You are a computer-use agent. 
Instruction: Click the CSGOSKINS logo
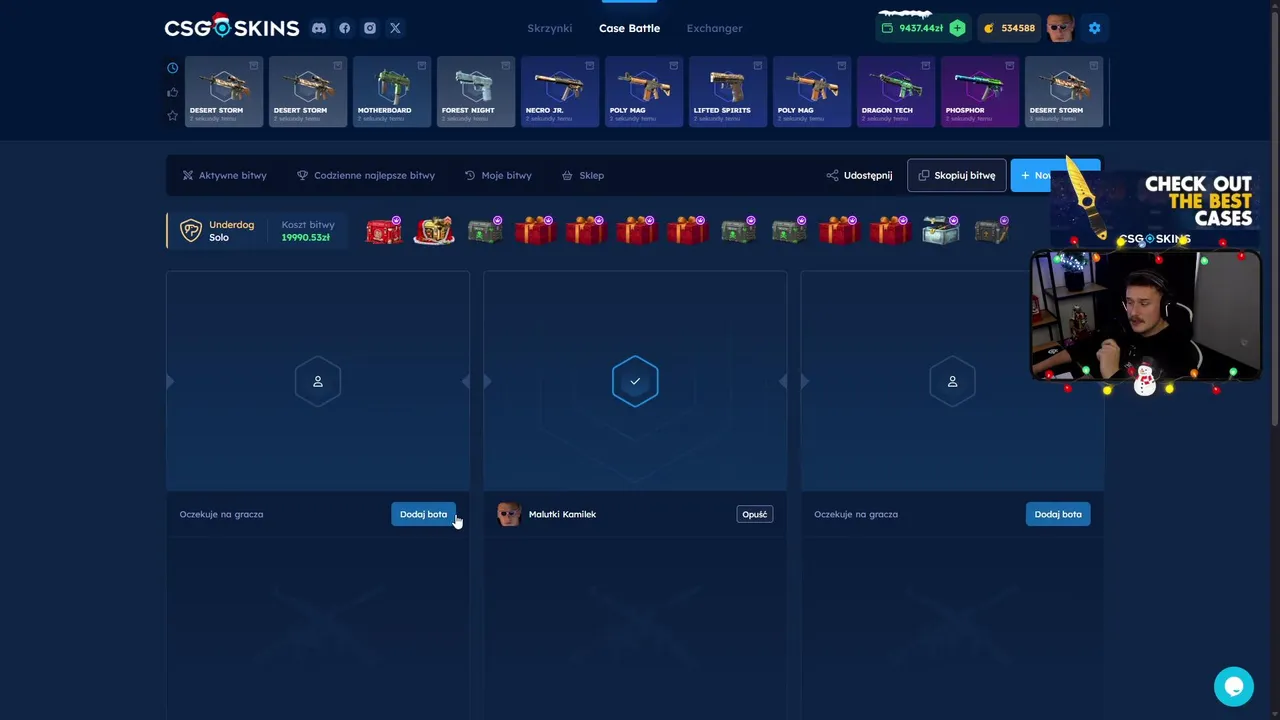click(x=232, y=27)
